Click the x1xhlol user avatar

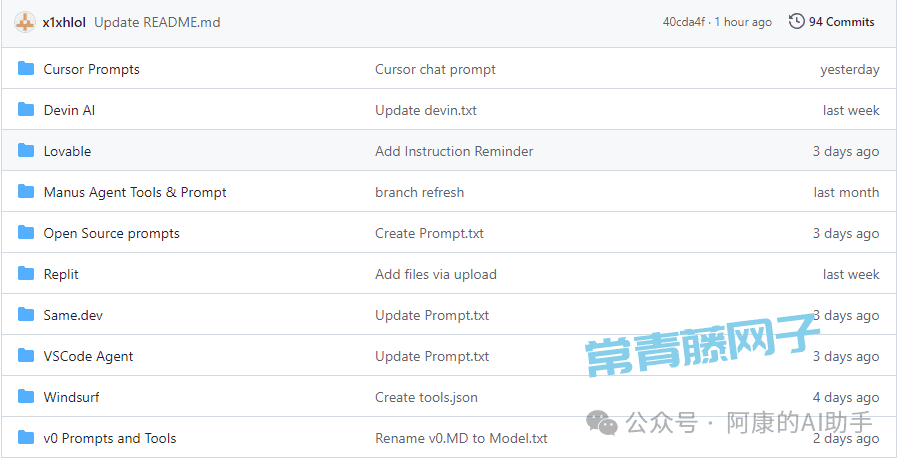pos(25,22)
